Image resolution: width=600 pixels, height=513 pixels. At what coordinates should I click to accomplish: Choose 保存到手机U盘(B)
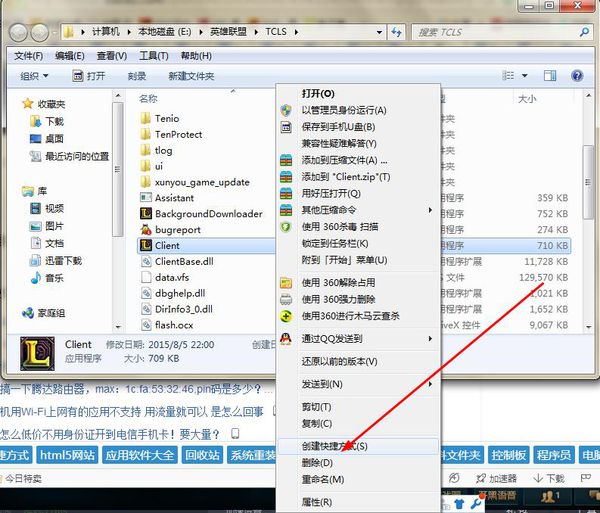[358, 127]
